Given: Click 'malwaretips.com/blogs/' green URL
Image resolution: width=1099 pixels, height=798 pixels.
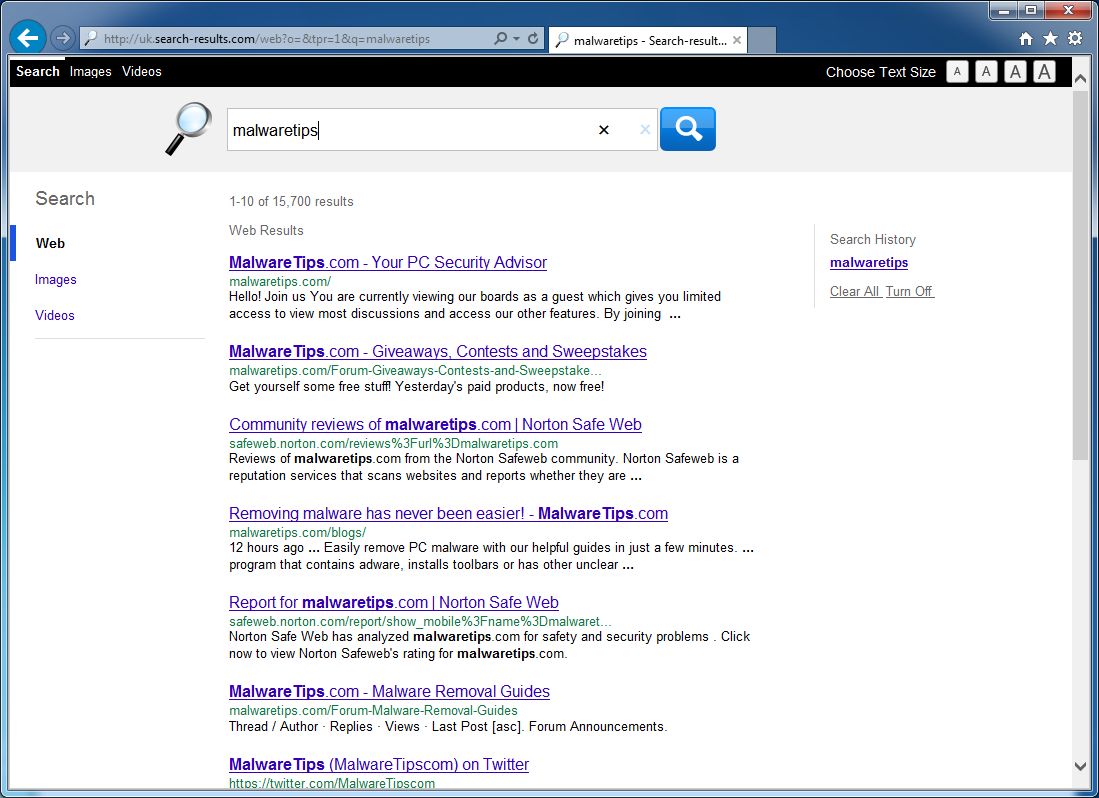Looking at the screenshot, I should click(297, 532).
